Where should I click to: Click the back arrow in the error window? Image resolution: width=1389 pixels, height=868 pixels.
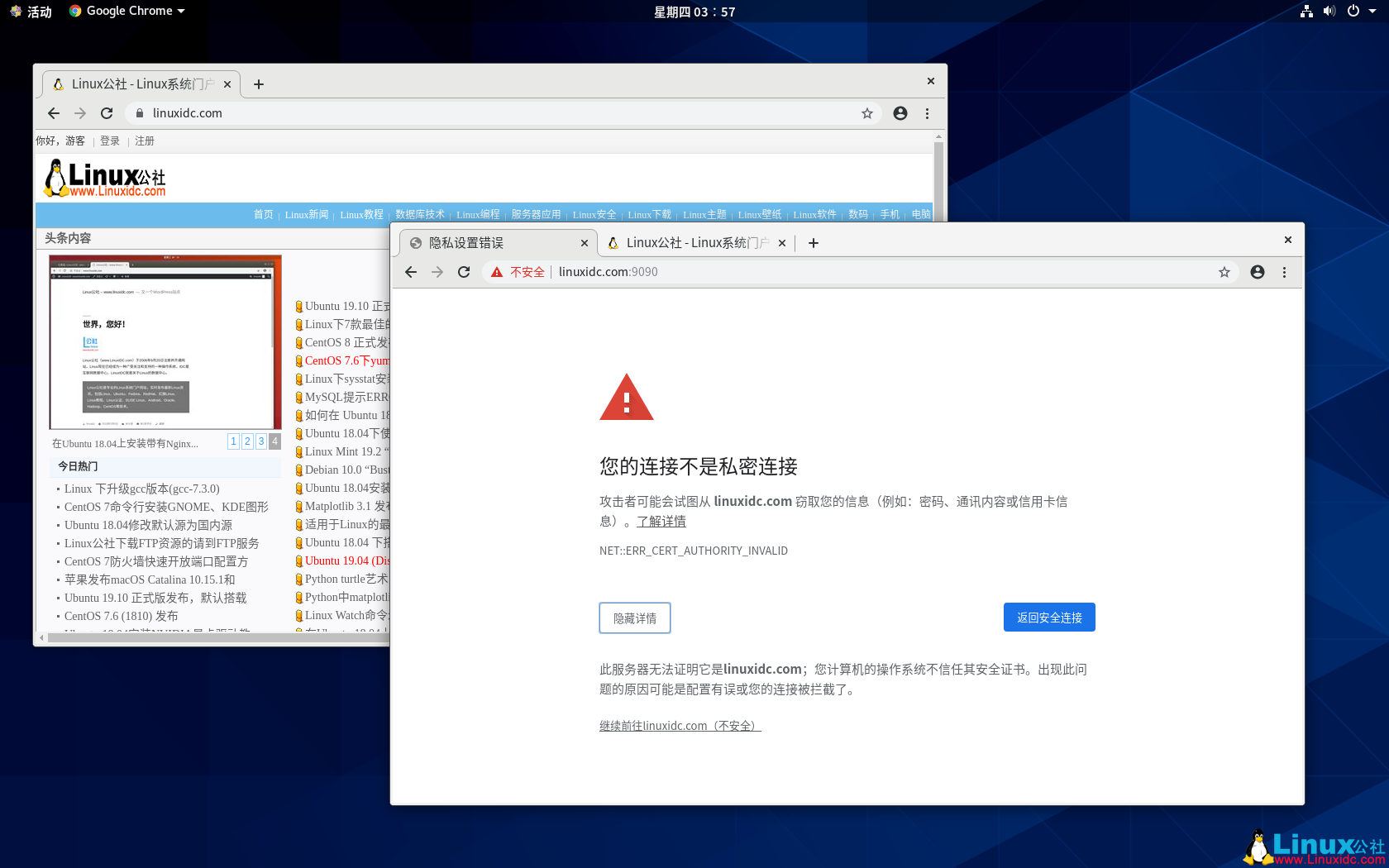[x=411, y=271]
